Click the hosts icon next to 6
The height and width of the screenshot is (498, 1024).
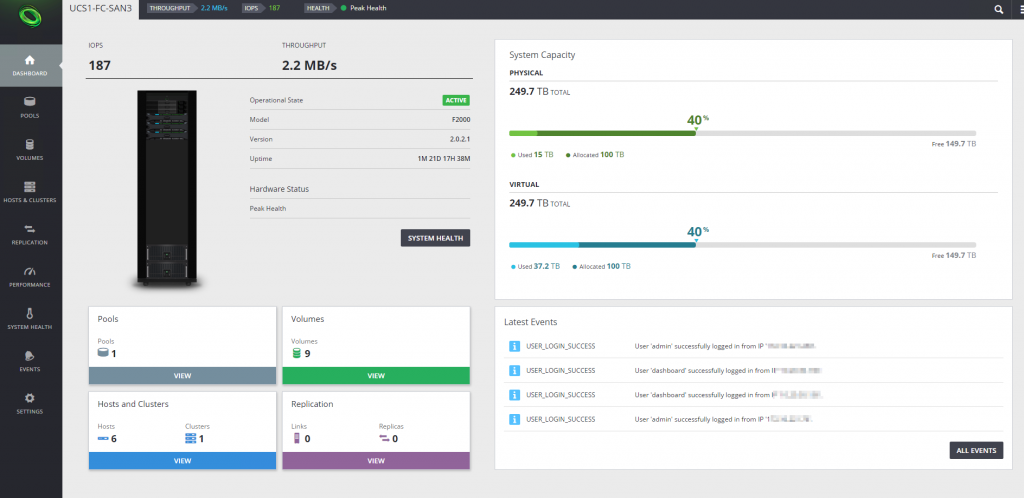103,439
